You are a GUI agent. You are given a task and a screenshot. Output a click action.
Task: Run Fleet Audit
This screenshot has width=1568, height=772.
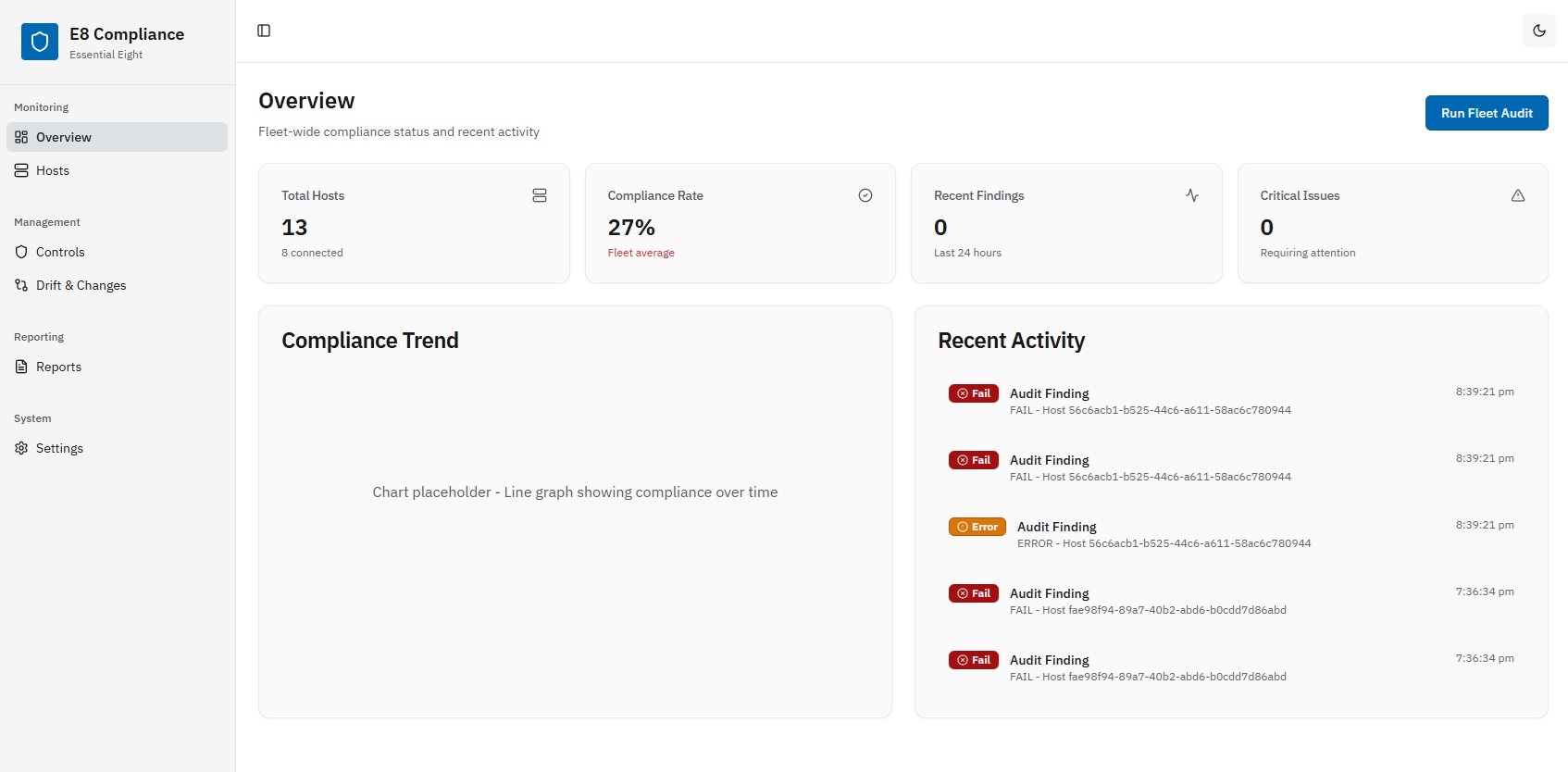click(x=1487, y=113)
